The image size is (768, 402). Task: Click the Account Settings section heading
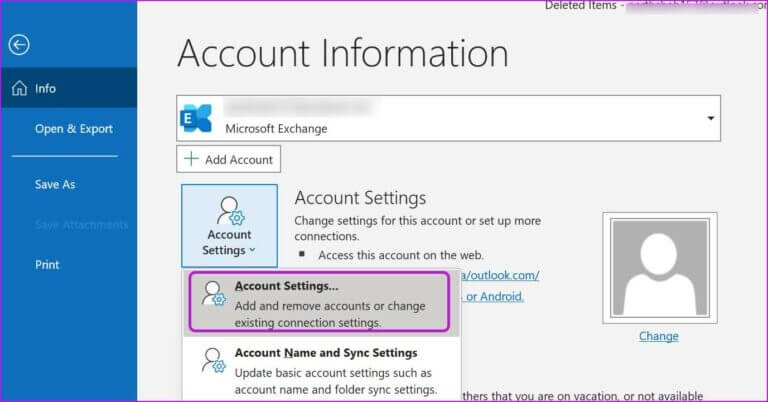[x=360, y=198]
